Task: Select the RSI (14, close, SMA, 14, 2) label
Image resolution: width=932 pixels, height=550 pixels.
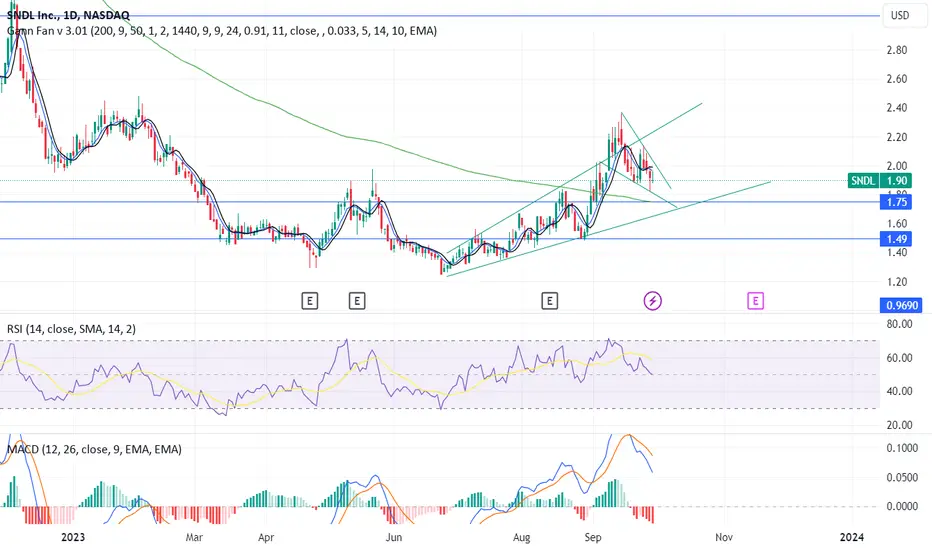Action: click(x=71, y=328)
